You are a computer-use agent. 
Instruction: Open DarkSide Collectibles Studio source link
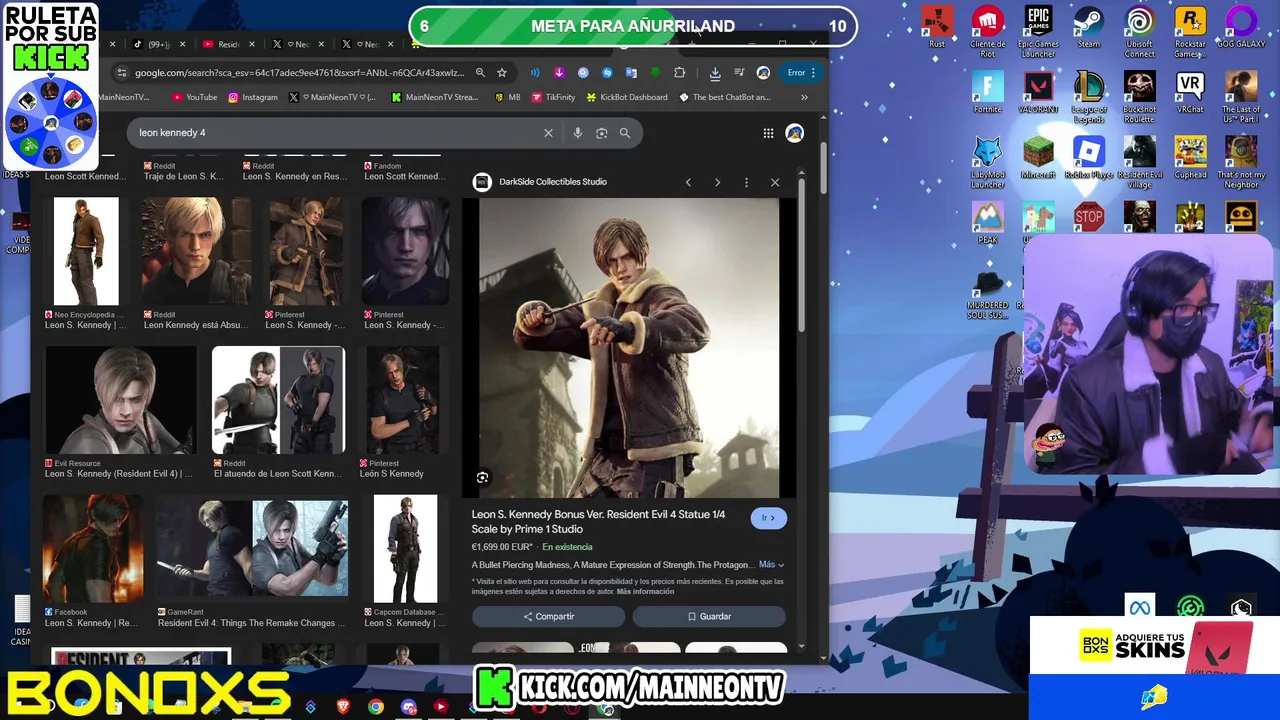(x=541, y=182)
